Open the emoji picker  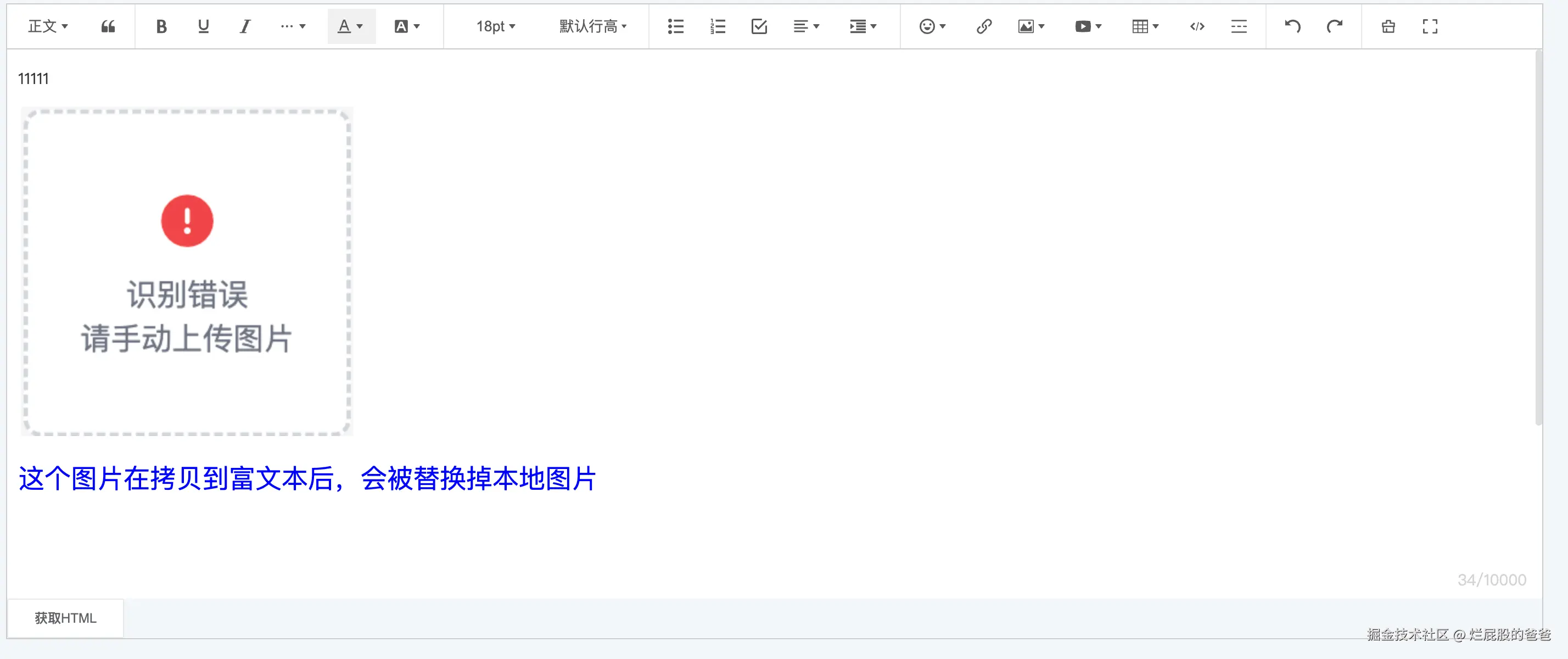[x=933, y=26]
